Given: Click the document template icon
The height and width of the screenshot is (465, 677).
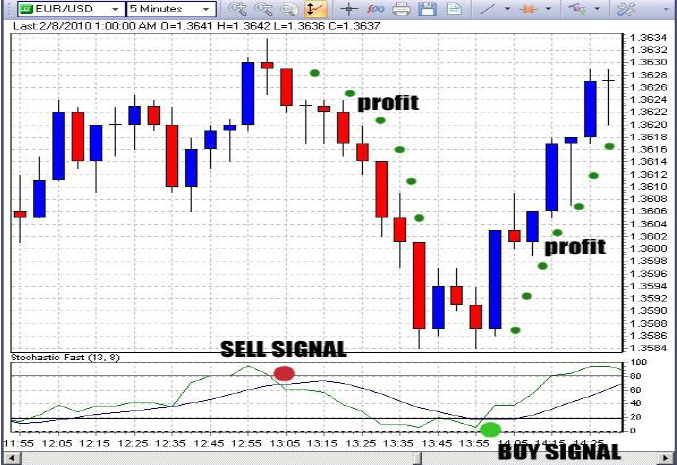Looking at the screenshot, I should 454,9.
